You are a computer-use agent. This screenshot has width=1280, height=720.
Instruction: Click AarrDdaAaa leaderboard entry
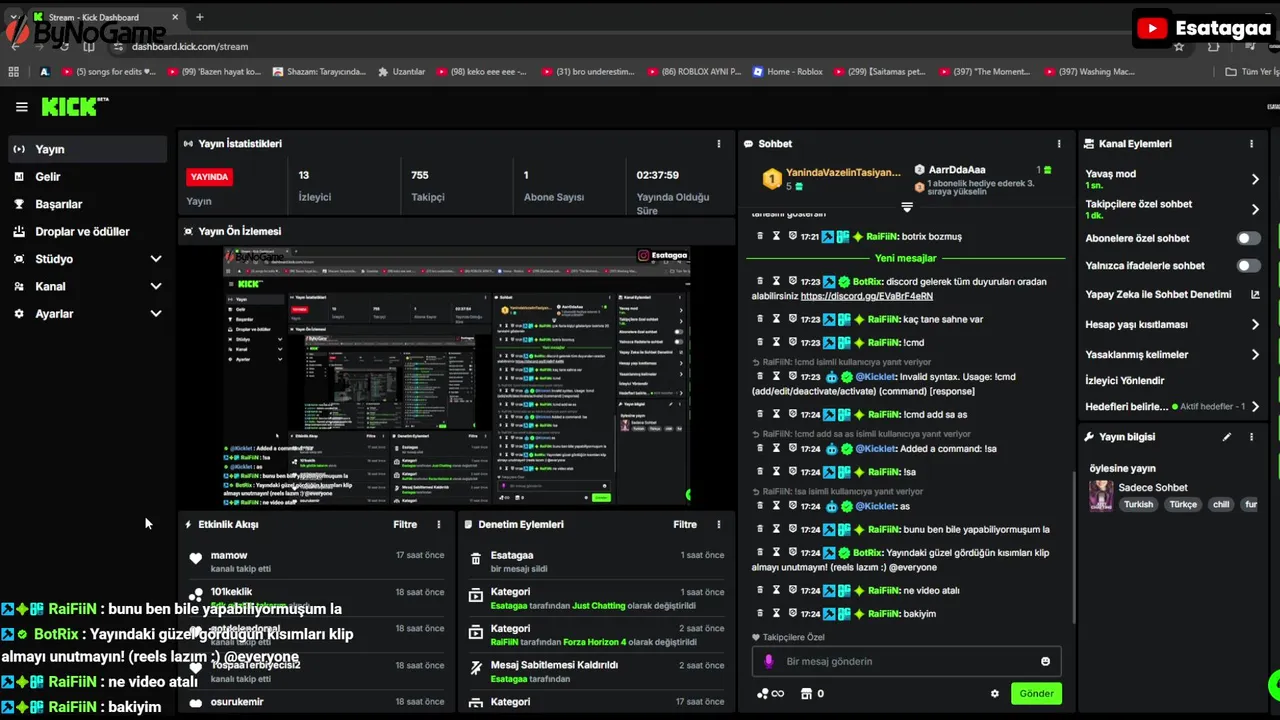(x=957, y=170)
